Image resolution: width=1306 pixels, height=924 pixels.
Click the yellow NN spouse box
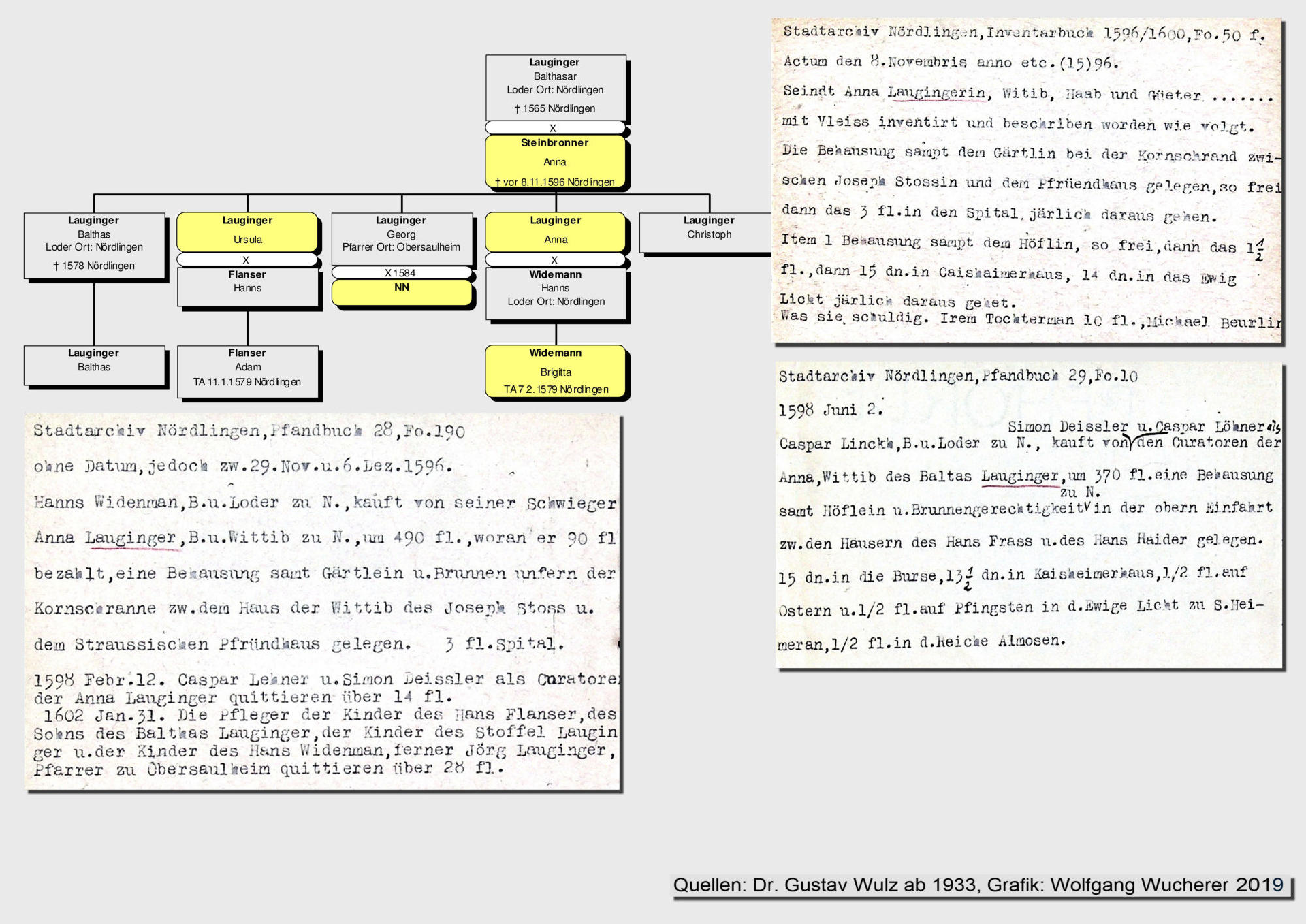(402, 292)
